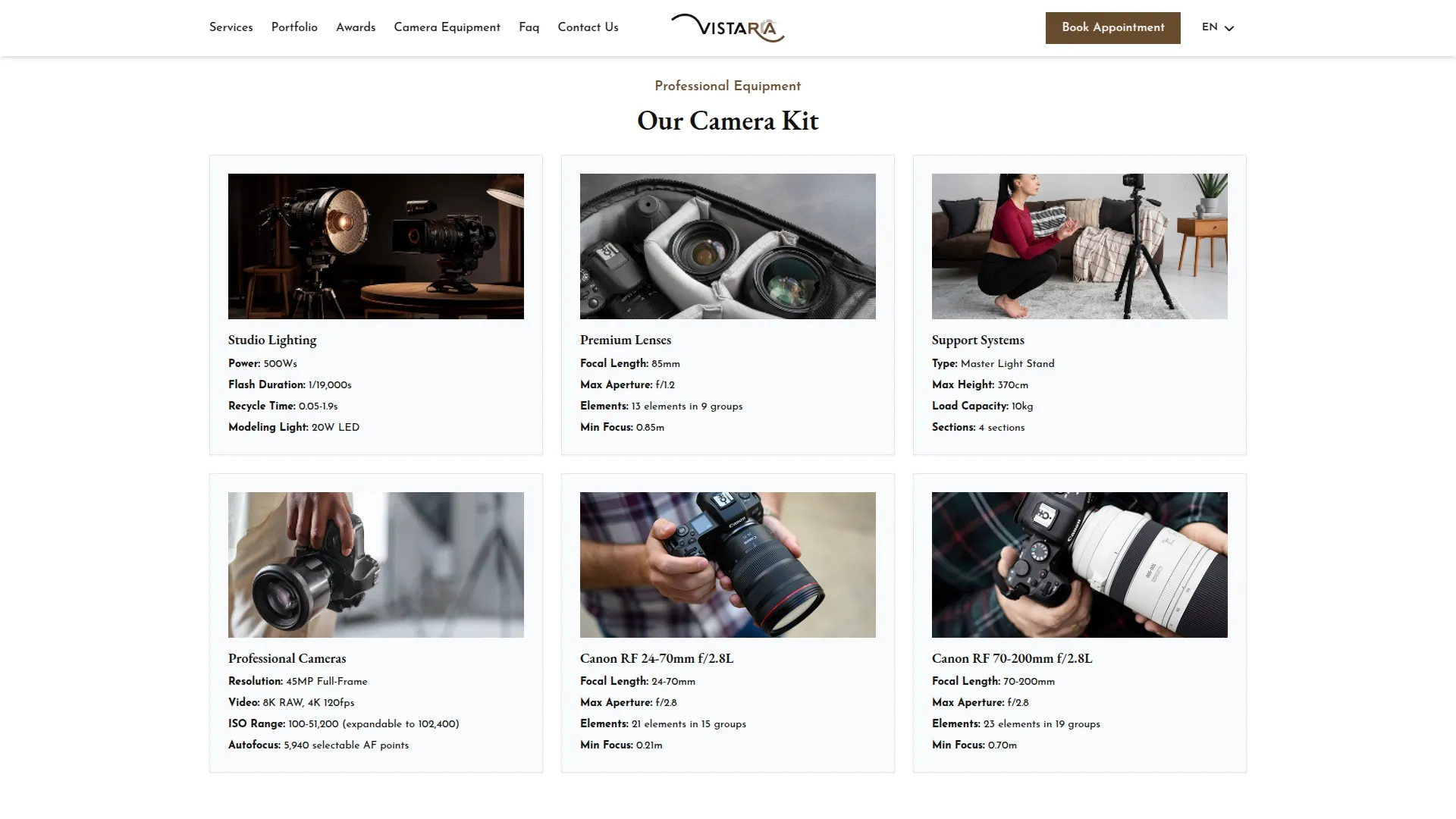Viewport: 1456px width, 819px height.
Task: Open the Services menu item
Action: click(x=231, y=27)
